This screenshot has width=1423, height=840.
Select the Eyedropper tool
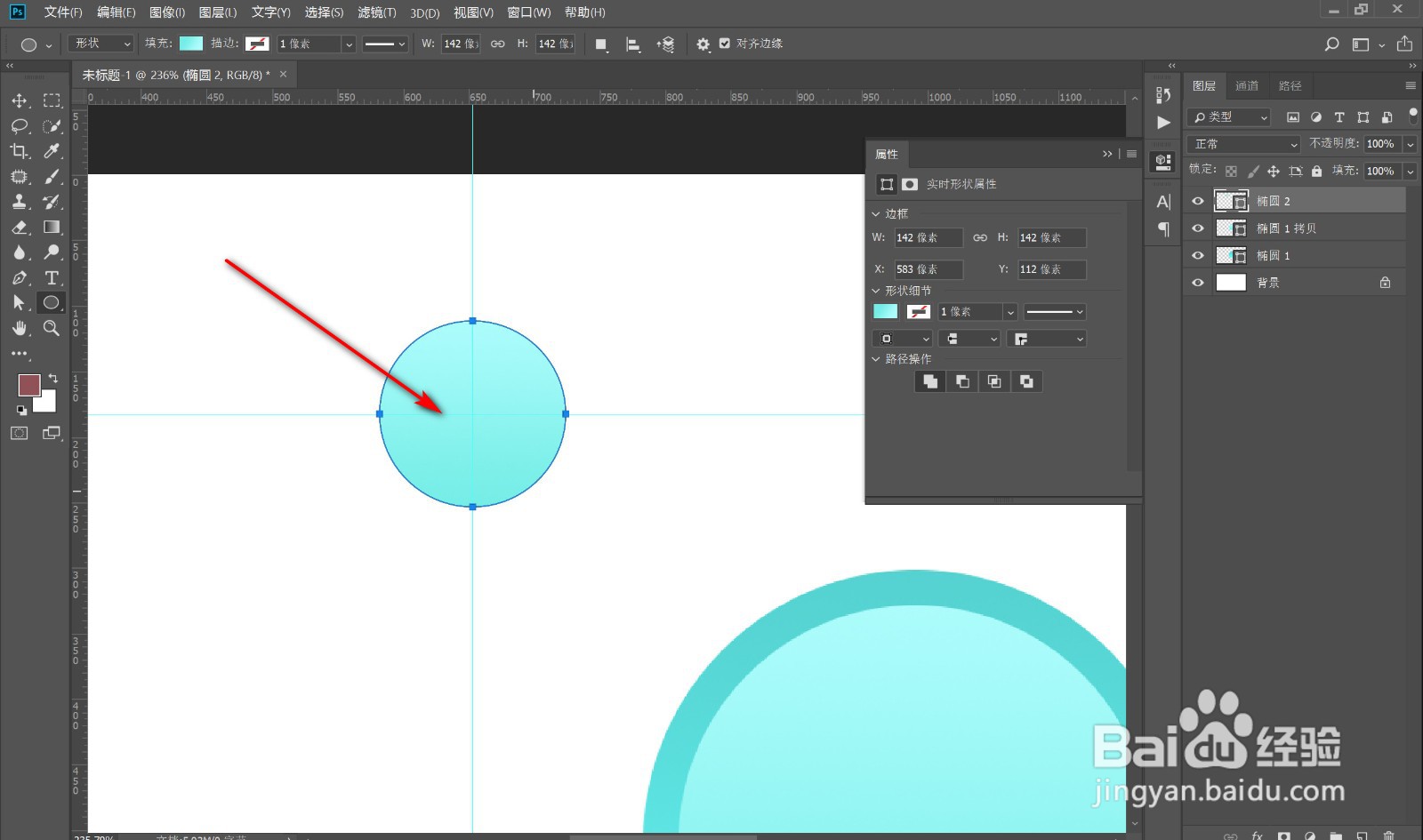(x=52, y=151)
